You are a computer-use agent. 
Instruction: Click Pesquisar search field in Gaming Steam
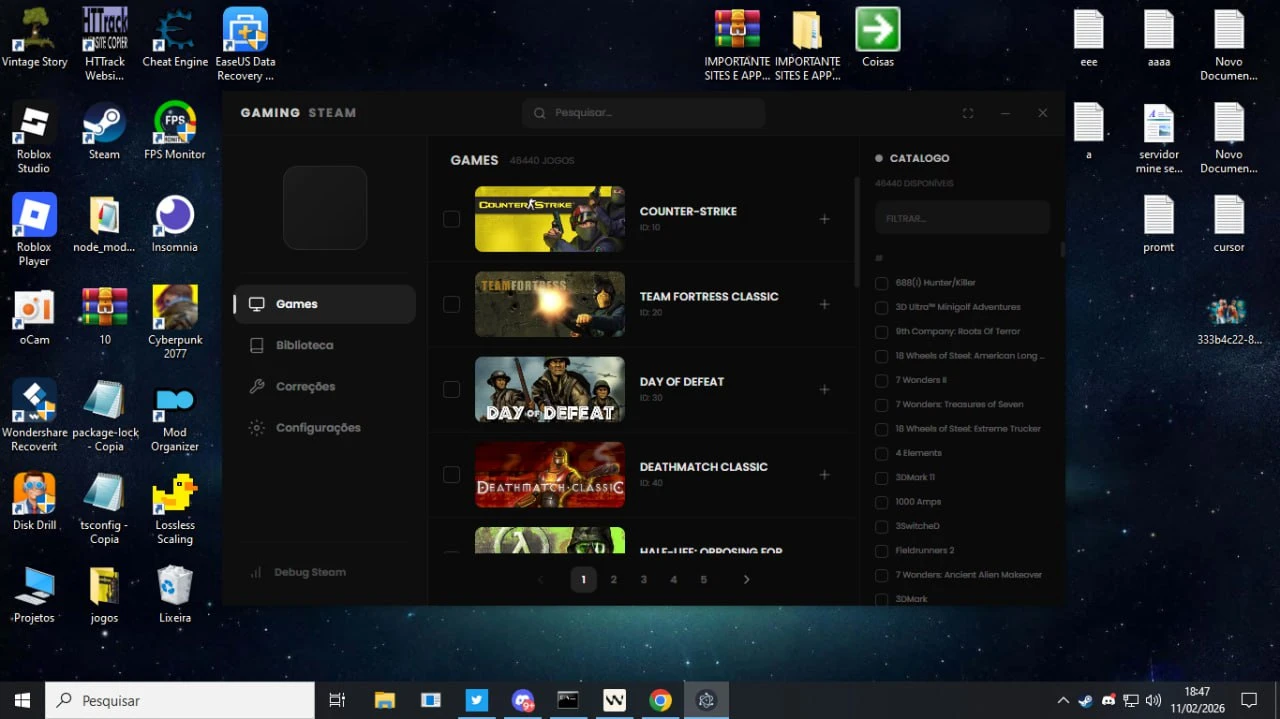click(x=643, y=113)
